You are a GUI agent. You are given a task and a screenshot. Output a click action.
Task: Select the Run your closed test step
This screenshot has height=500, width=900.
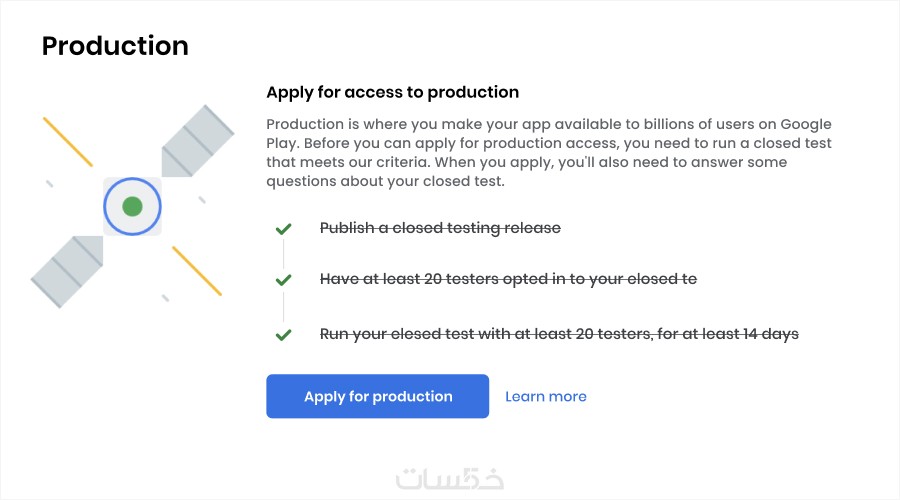[559, 334]
